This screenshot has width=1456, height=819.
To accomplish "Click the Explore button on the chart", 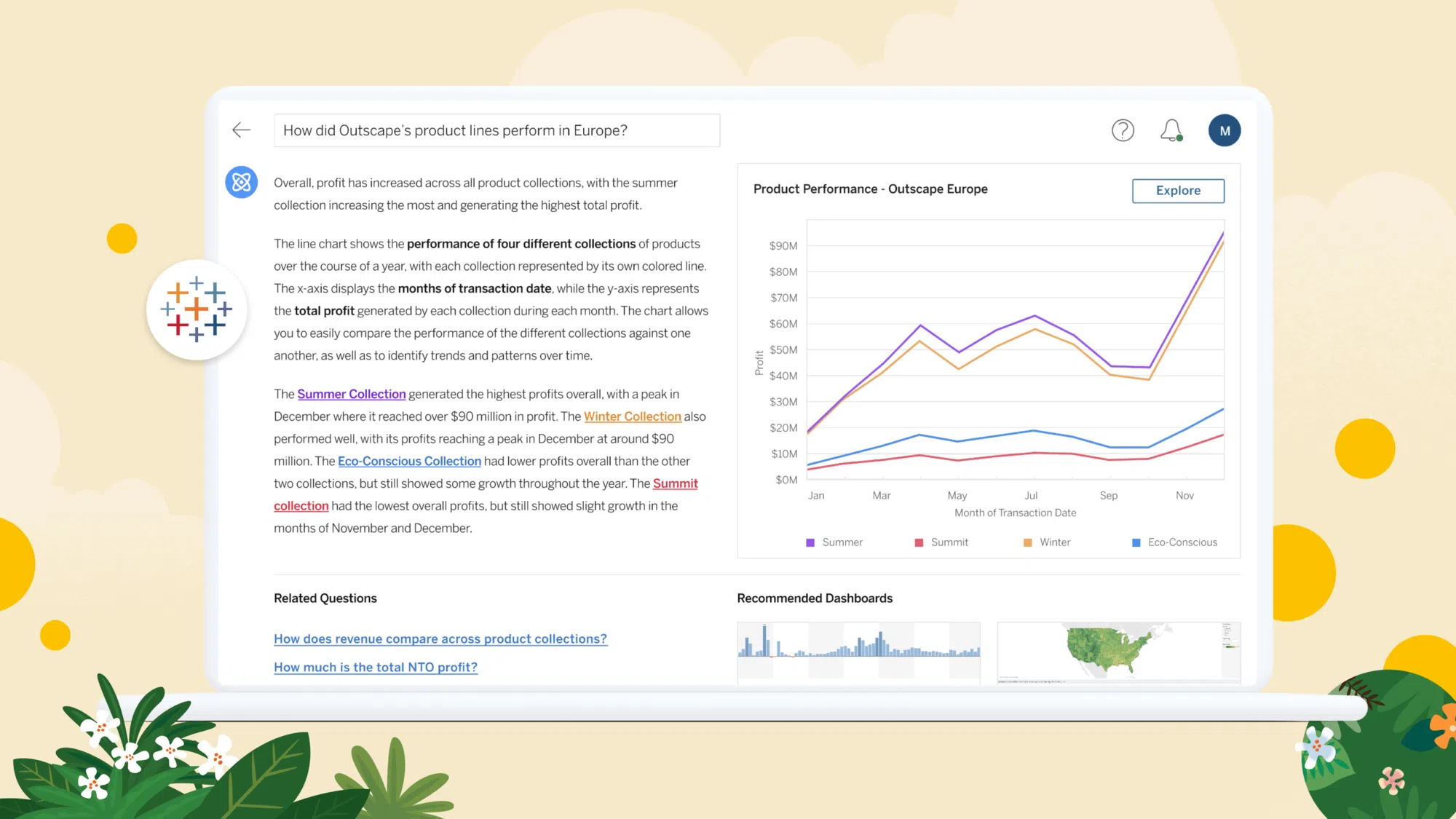I will pos(1177,190).
